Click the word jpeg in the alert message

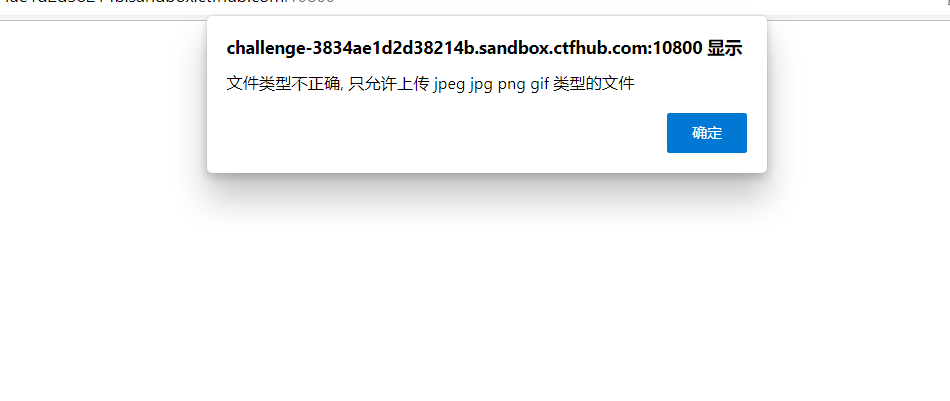click(449, 84)
